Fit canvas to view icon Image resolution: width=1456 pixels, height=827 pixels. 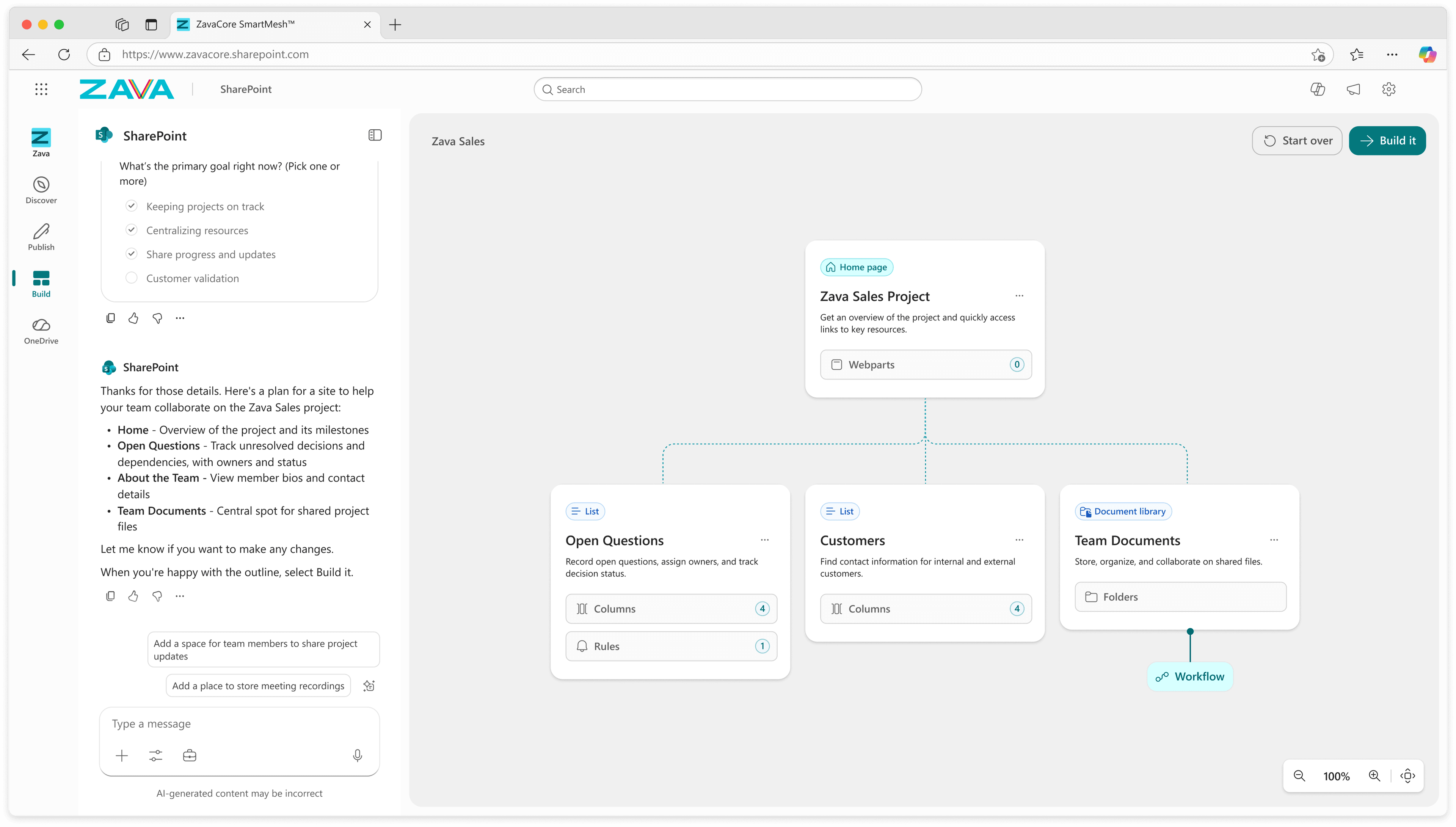pos(1408,776)
